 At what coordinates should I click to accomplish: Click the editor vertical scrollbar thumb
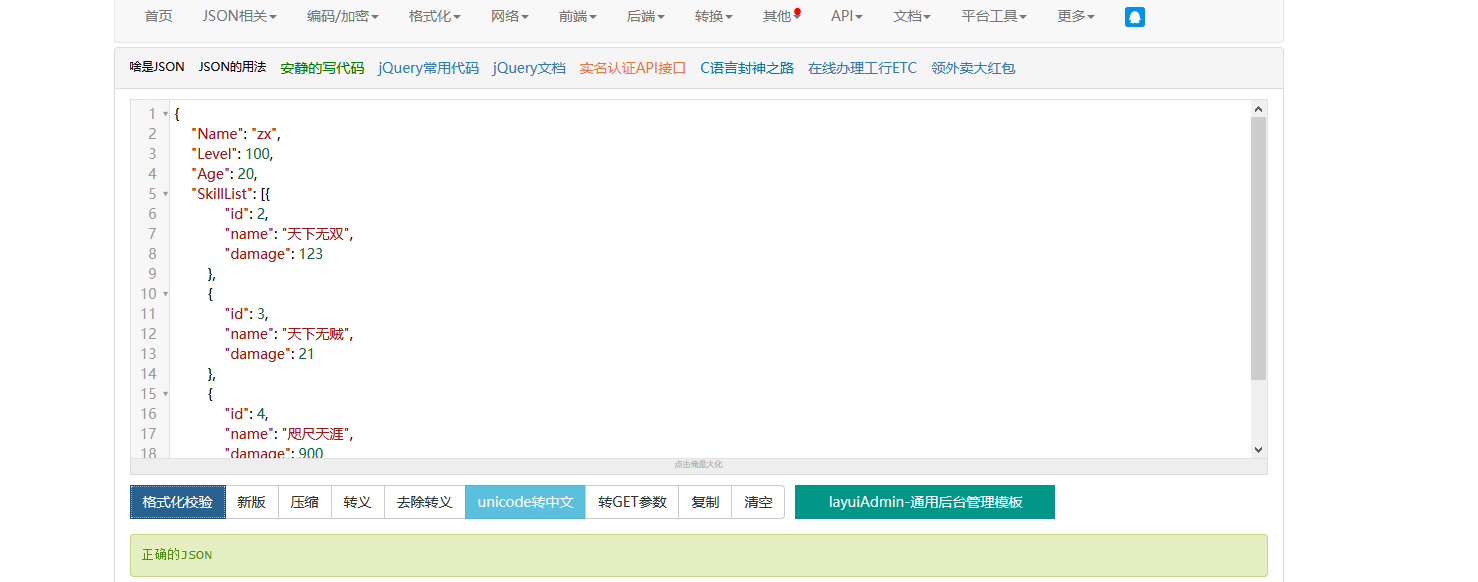click(1259, 248)
